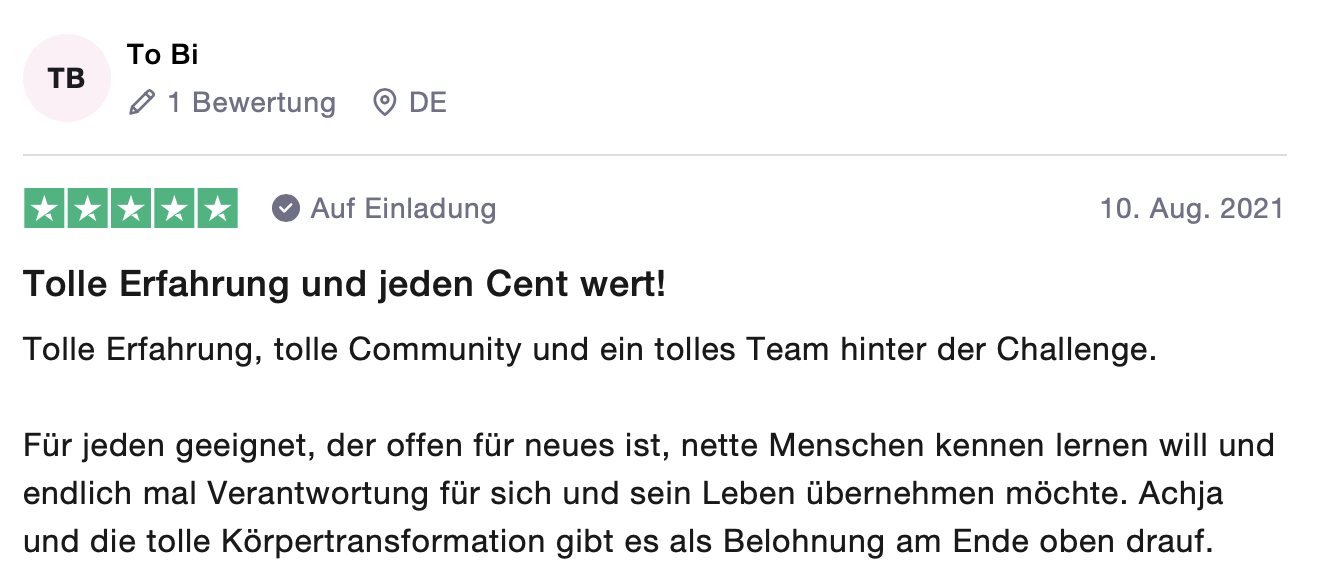
Task: Click the 1 Bewertung text
Action: click(251, 102)
